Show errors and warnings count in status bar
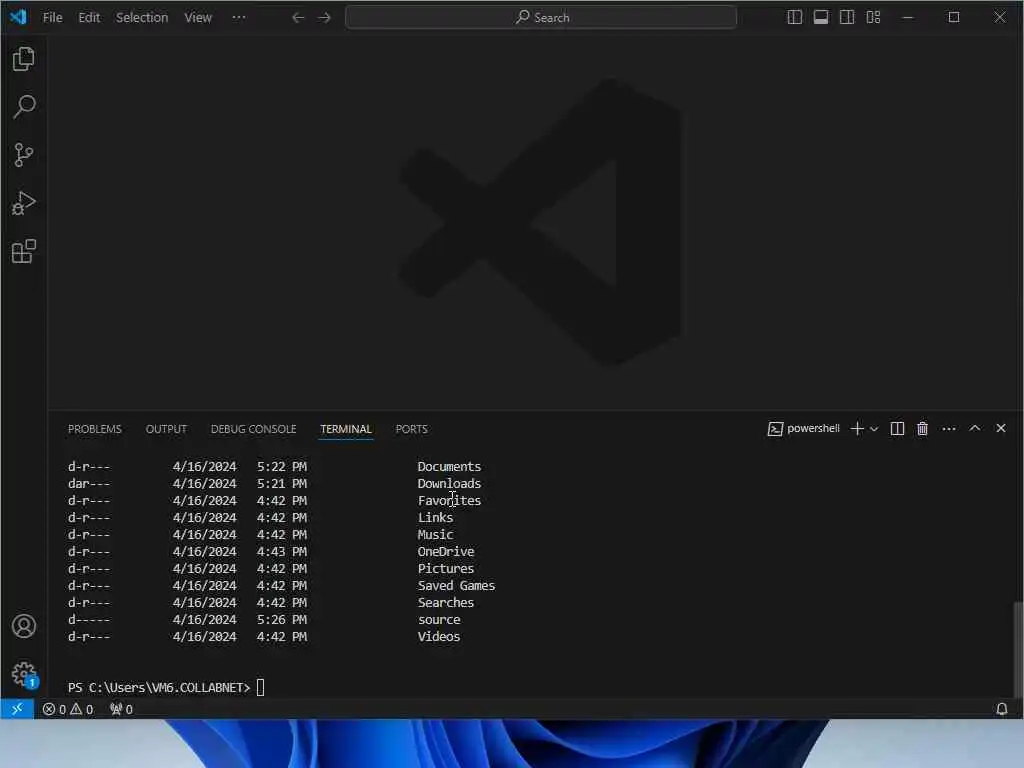The image size is (1024, 768). [68, 709]
